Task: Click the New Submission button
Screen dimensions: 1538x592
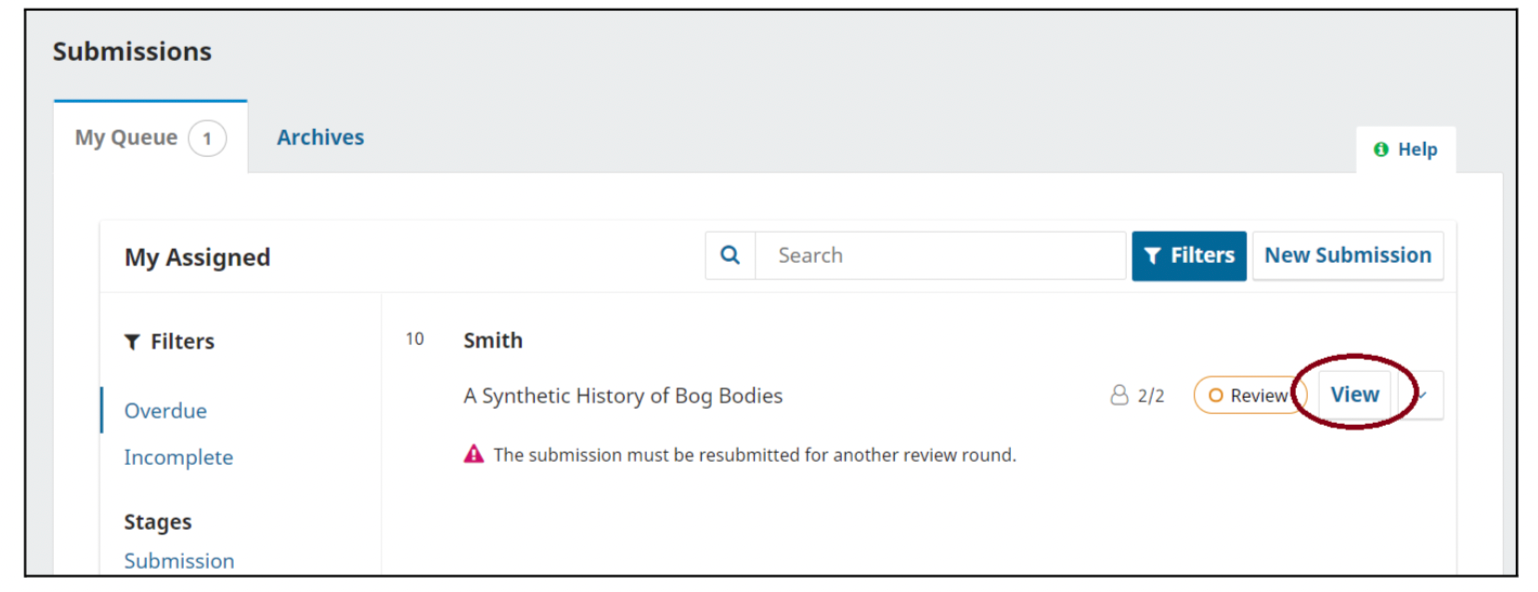Action: tap(1347, 256)
